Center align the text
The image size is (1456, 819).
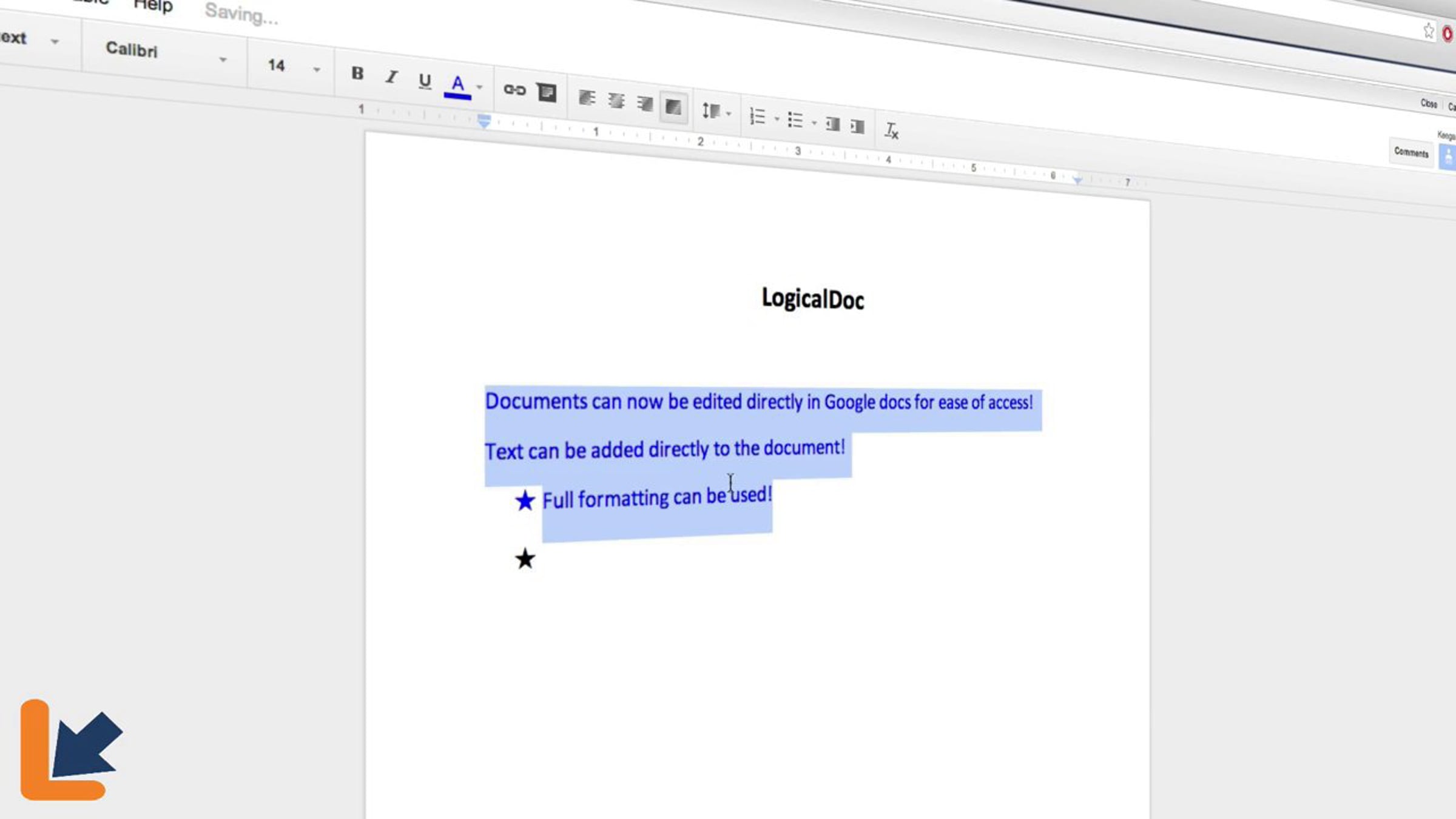coord(616,101)
